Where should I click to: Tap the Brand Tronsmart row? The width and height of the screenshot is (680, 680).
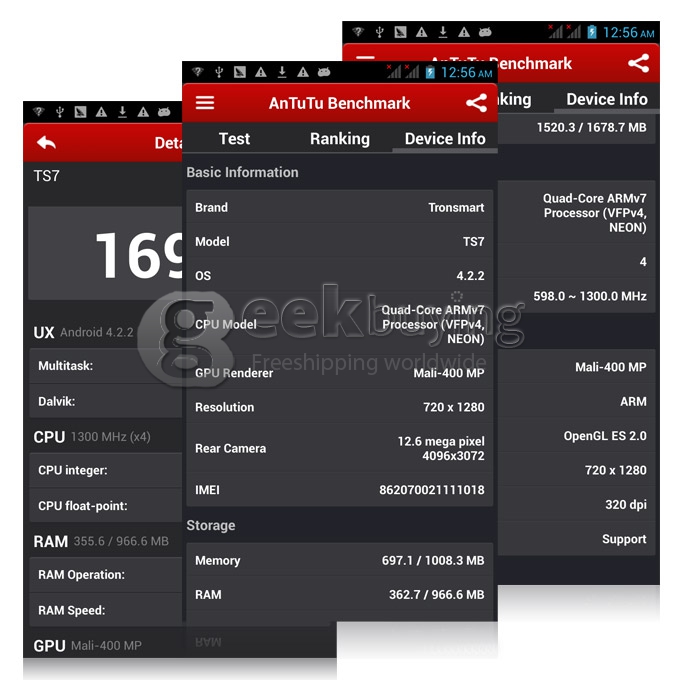340,207
